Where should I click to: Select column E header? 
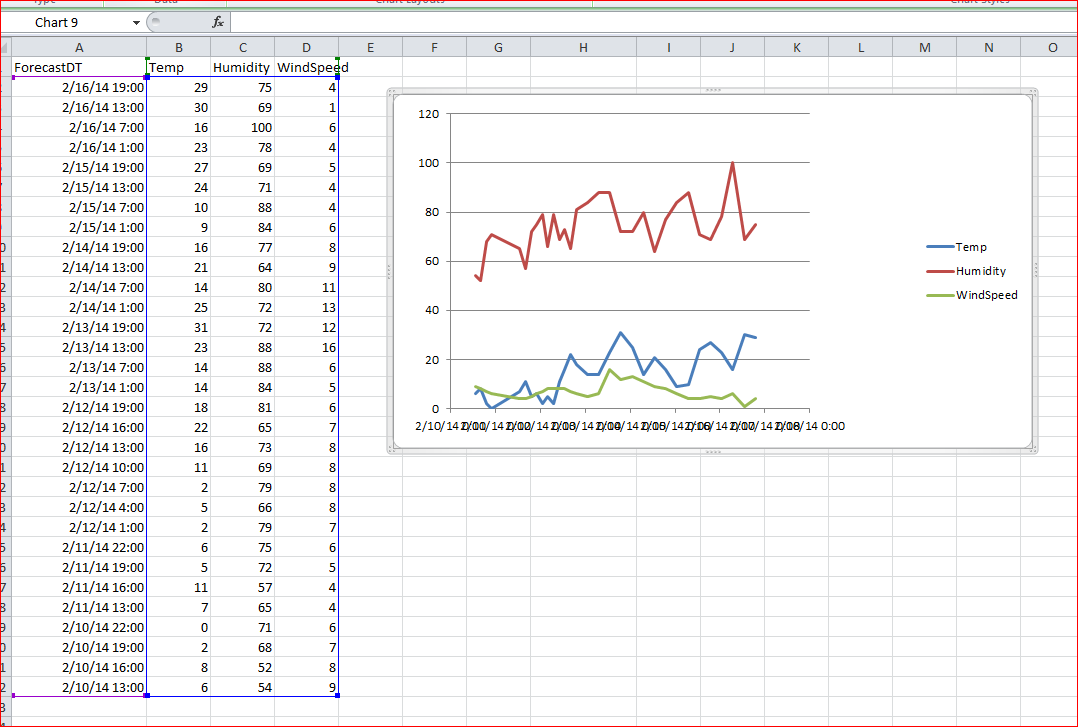click(371, 47)
